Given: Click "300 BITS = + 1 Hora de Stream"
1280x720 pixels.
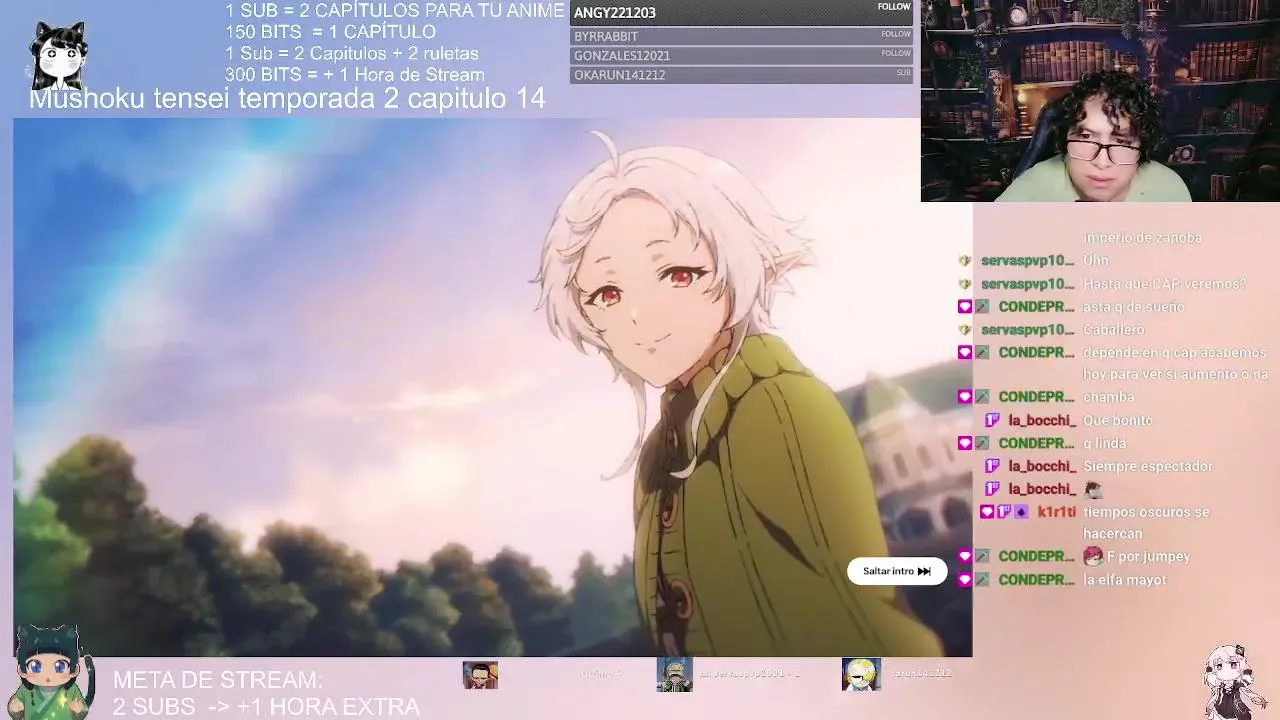Looking at the screenshot, I should [x=355, y=75].
